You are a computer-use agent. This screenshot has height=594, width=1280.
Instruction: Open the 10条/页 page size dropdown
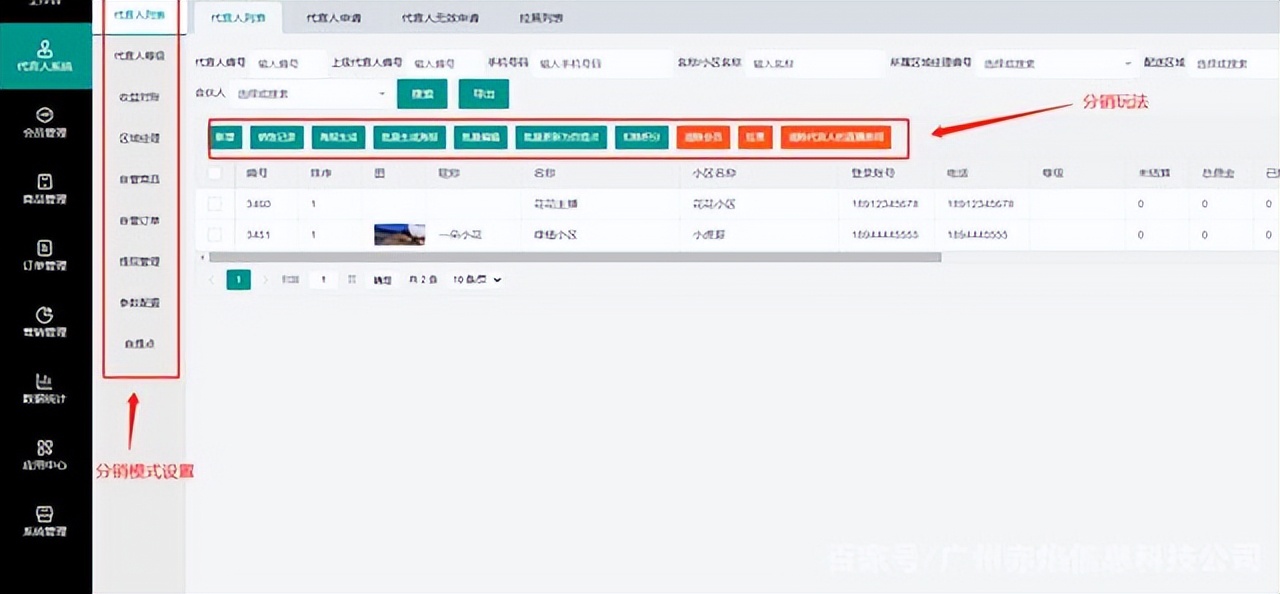tap(475, 279)
